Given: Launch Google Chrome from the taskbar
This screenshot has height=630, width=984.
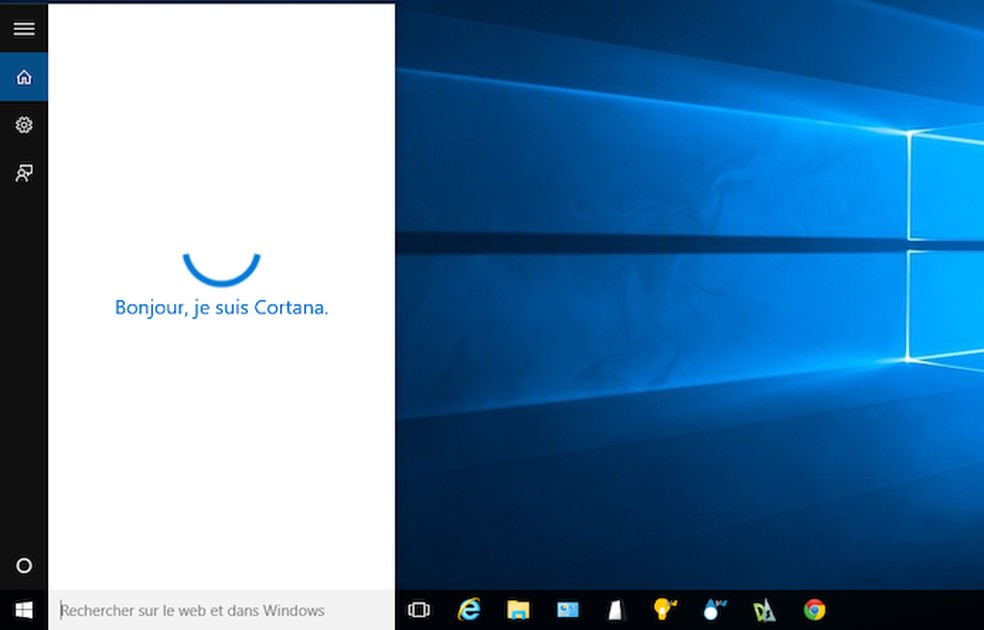Looking at the screenshot, I should pos(814,609).
